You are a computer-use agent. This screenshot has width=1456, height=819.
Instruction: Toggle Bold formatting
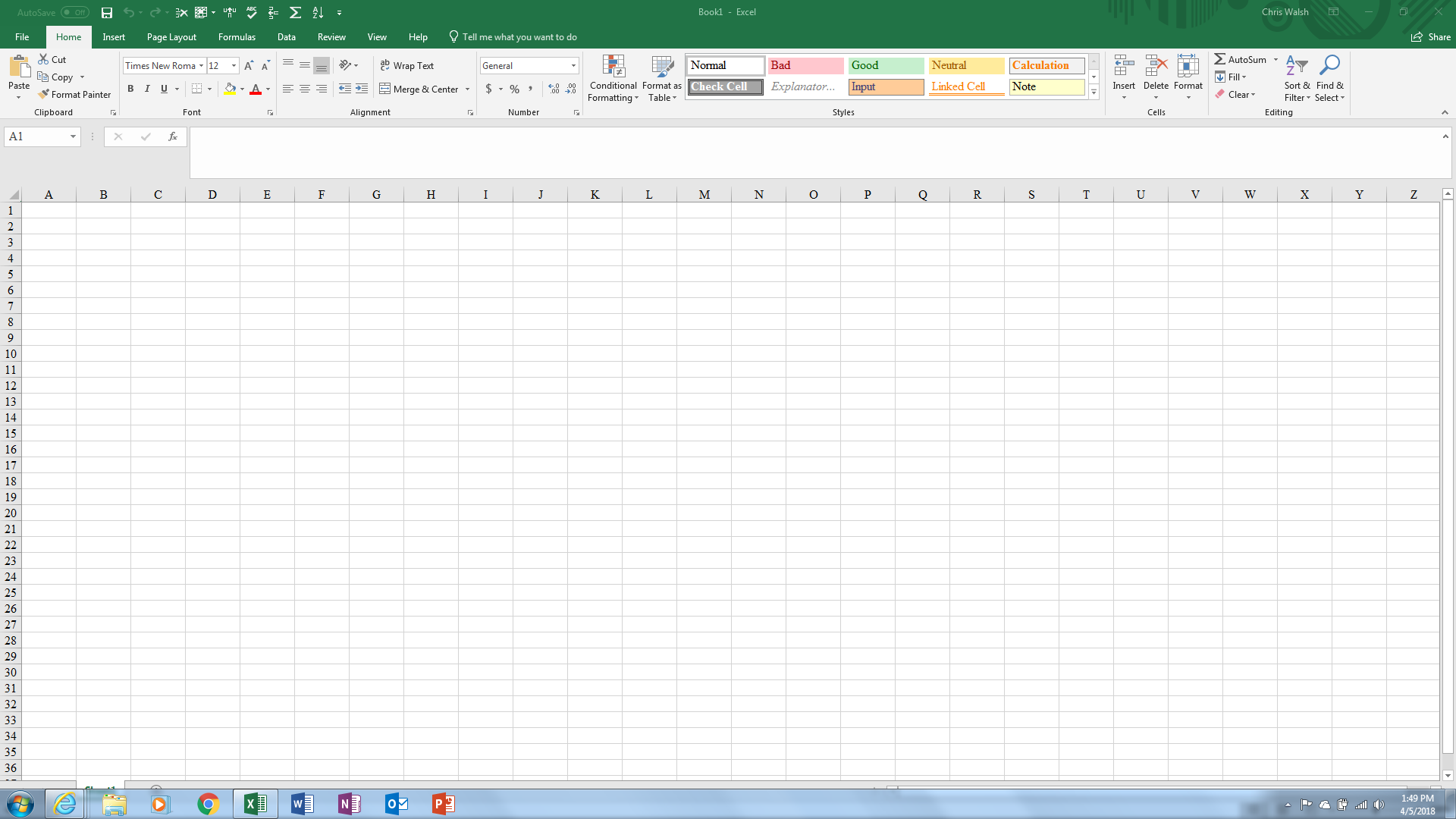[130, 89]
